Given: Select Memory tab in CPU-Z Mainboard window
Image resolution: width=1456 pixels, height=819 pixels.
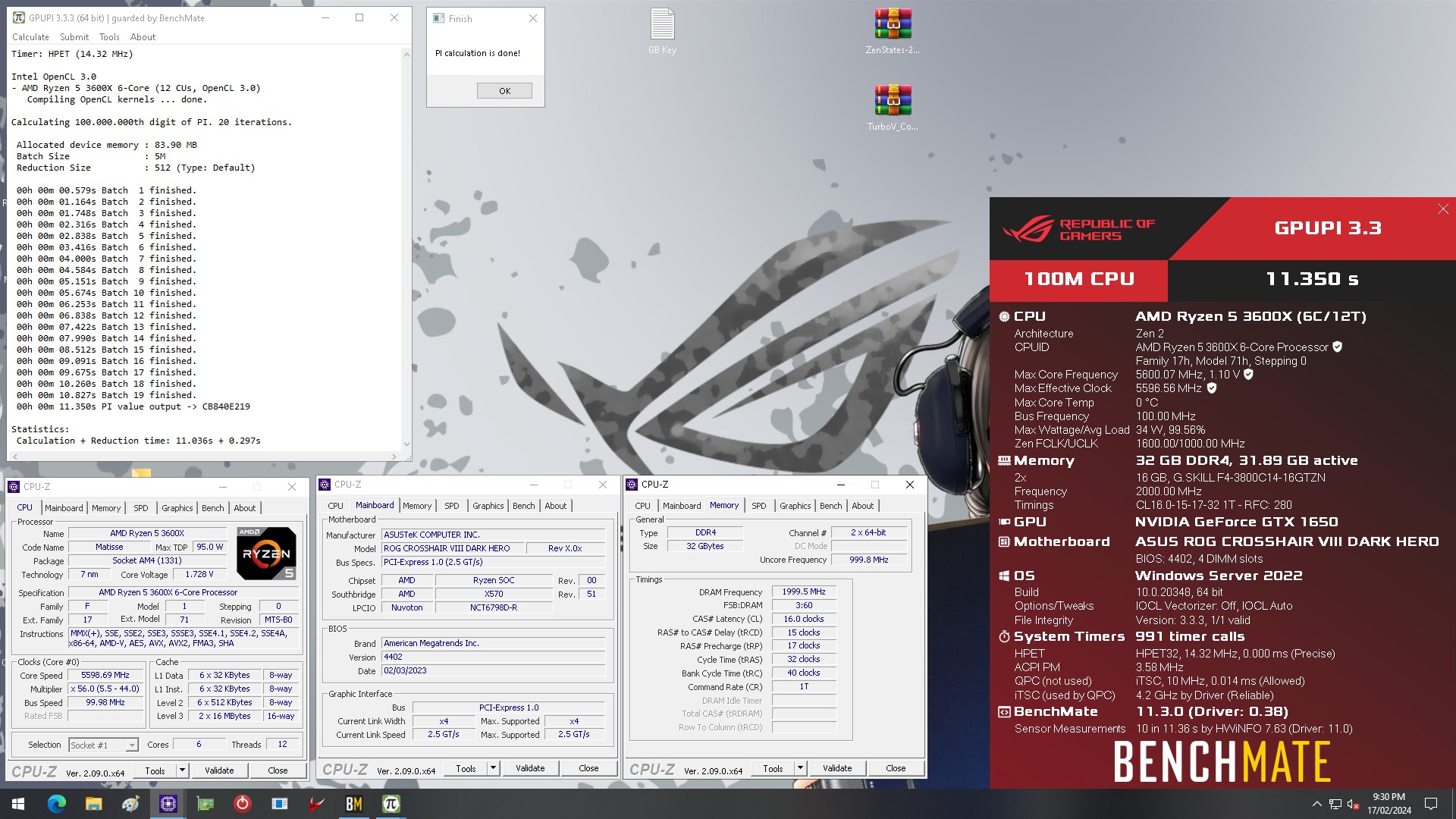Looking at the screenshot, I should coord(417,506).
